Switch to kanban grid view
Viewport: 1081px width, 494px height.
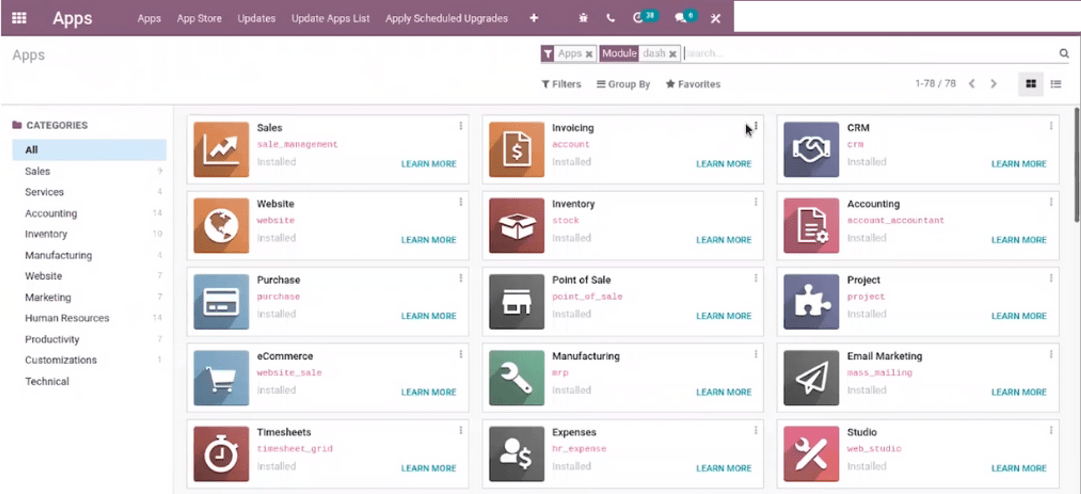(1031, 84)
